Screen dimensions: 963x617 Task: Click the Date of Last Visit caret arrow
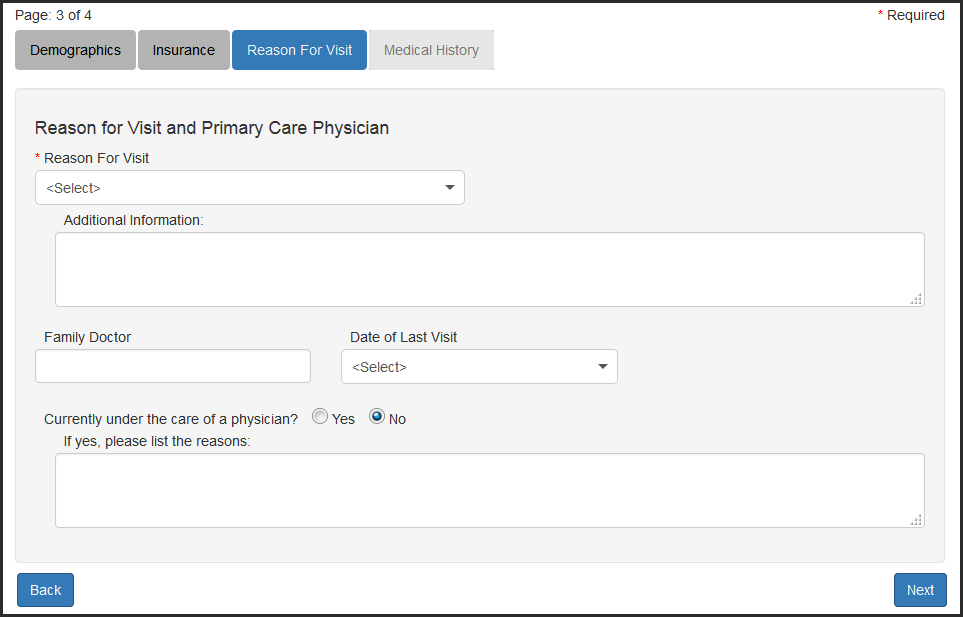click(603, 366)
